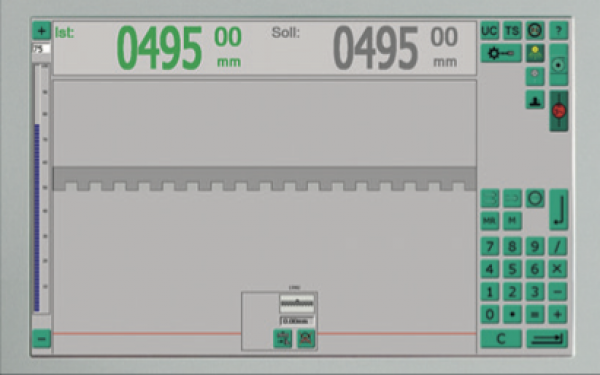This screenshot has height=375, width=600.
Task: Tap the M memory key
Action: (x=512, y=221)
